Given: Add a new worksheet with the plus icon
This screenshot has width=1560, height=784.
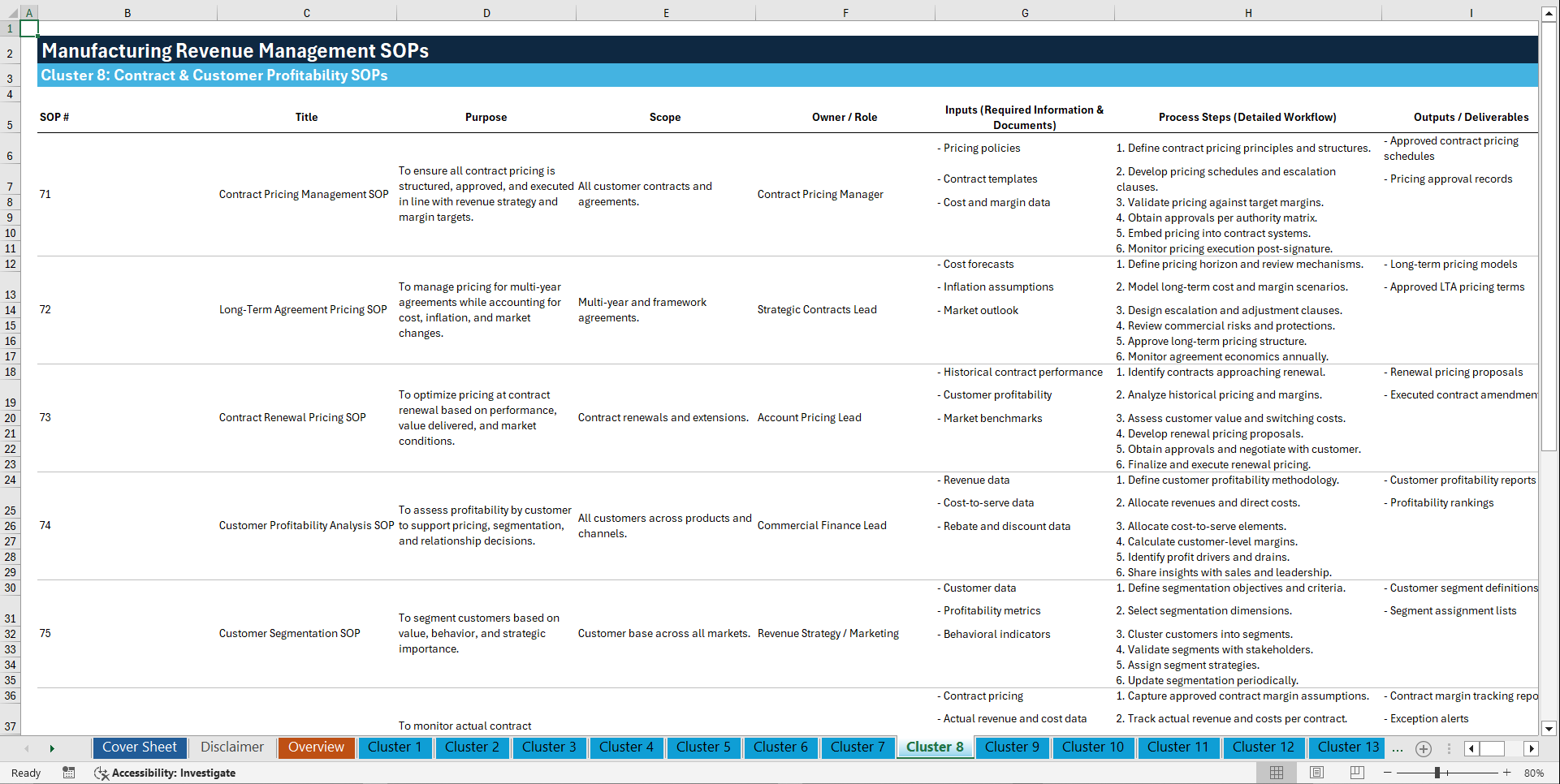Looking at the screenshot, I should coord(1423,748).
